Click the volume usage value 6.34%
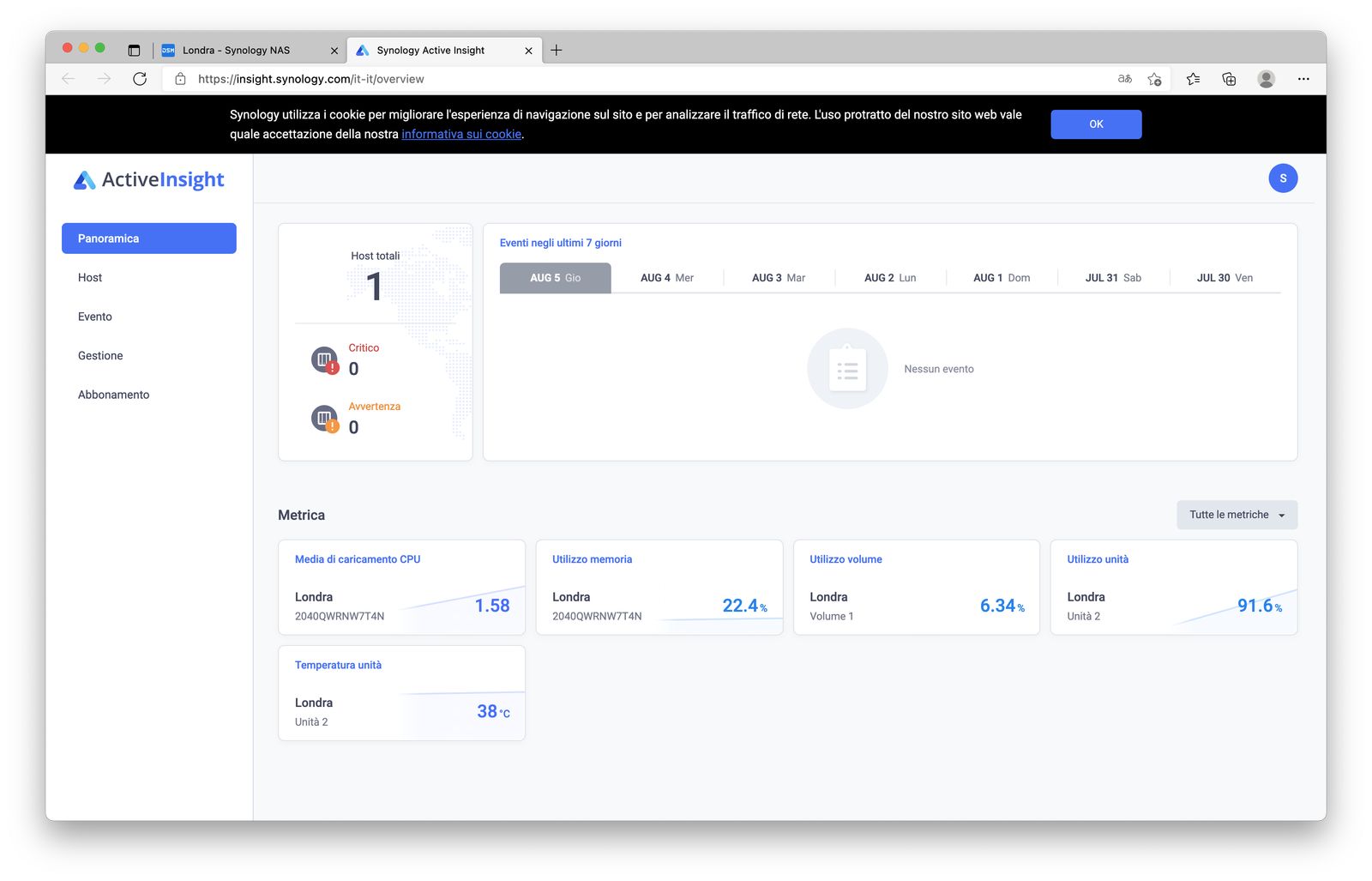Image resolution: width=1372 pixels, height=881 pixels. click(x=1002, y=606)
